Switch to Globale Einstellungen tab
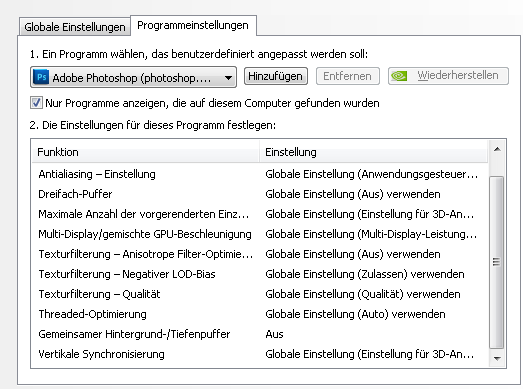 [x=75, y=27]
